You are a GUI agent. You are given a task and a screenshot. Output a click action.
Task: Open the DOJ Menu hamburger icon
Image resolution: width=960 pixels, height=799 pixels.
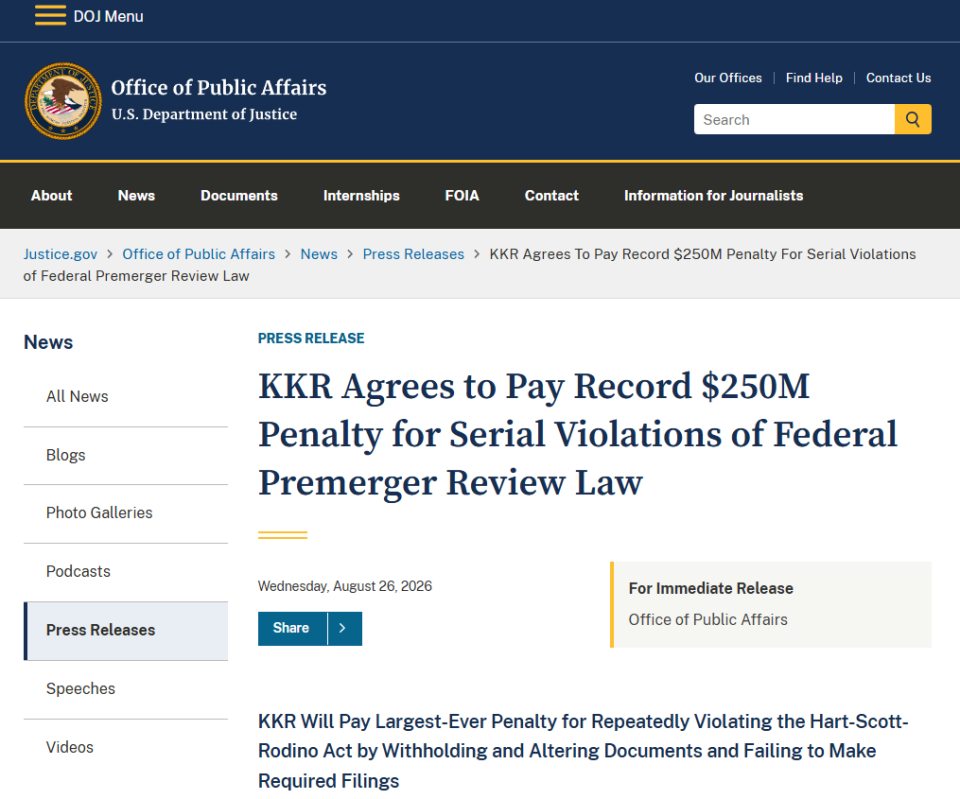tap(50, 16)
